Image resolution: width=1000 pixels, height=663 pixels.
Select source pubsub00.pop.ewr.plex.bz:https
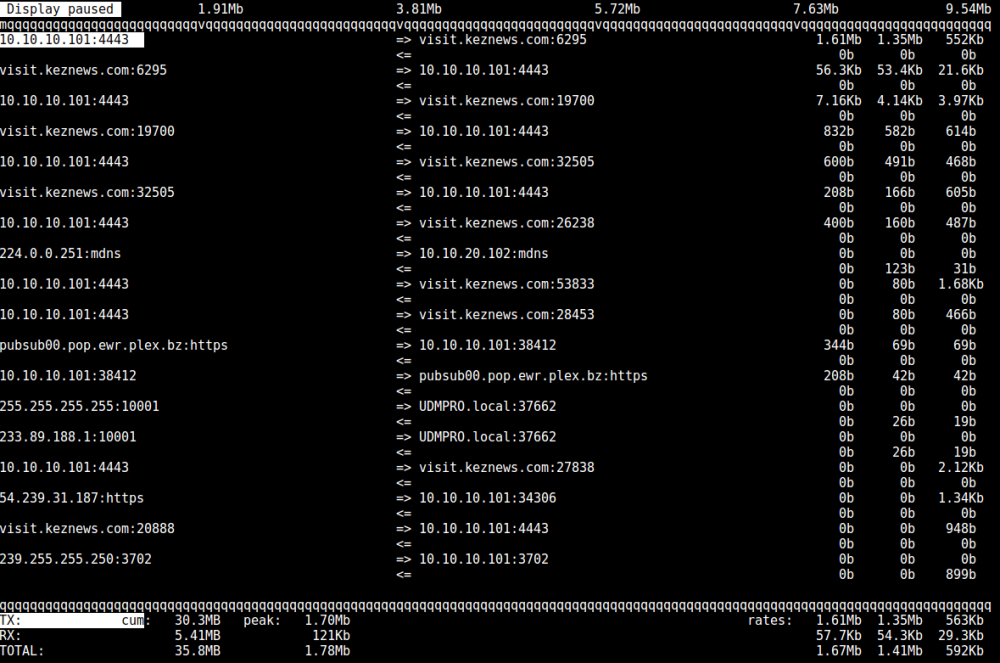(x=114, y=346)
